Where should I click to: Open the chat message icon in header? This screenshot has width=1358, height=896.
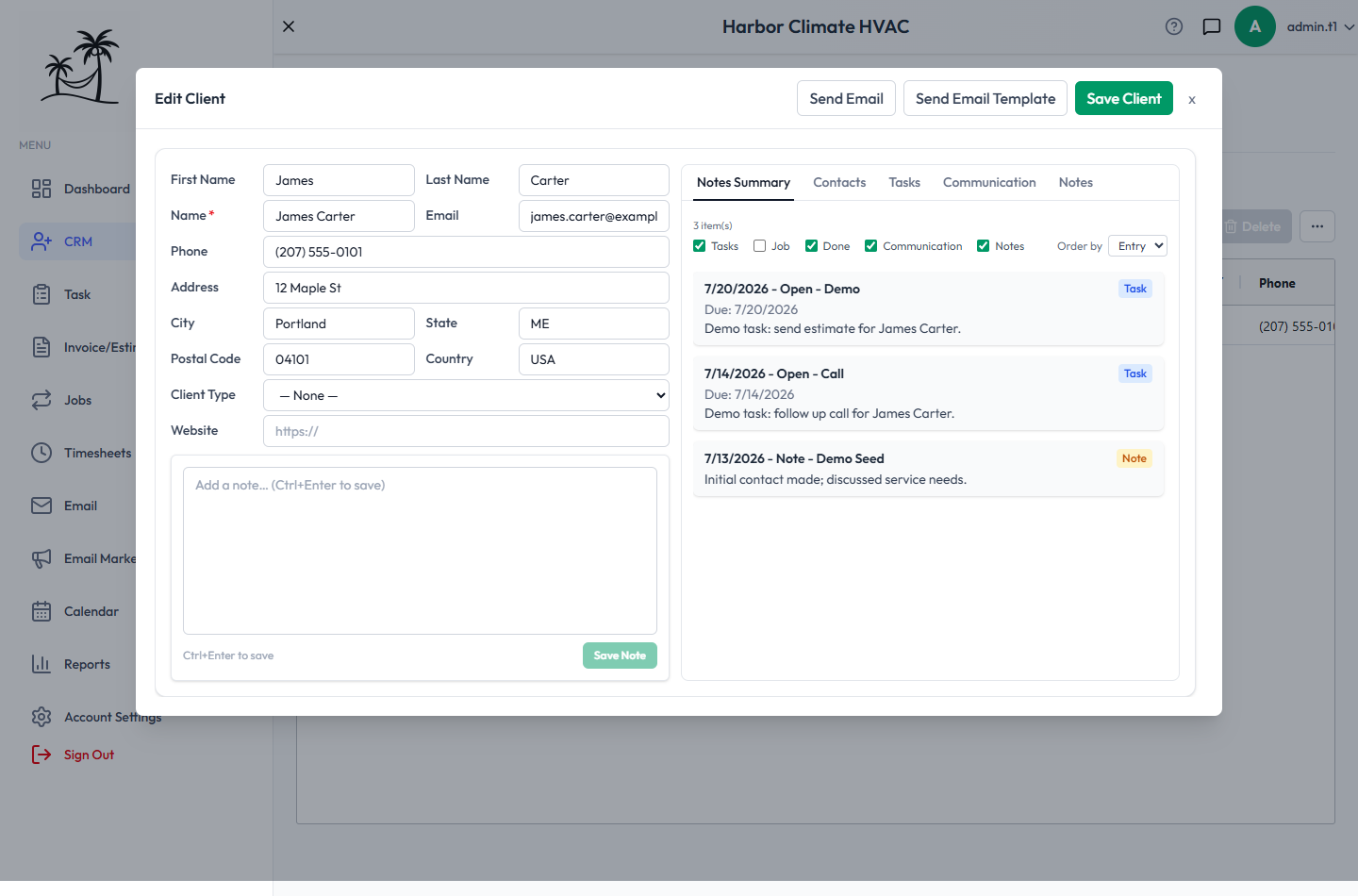point(1212,26)
